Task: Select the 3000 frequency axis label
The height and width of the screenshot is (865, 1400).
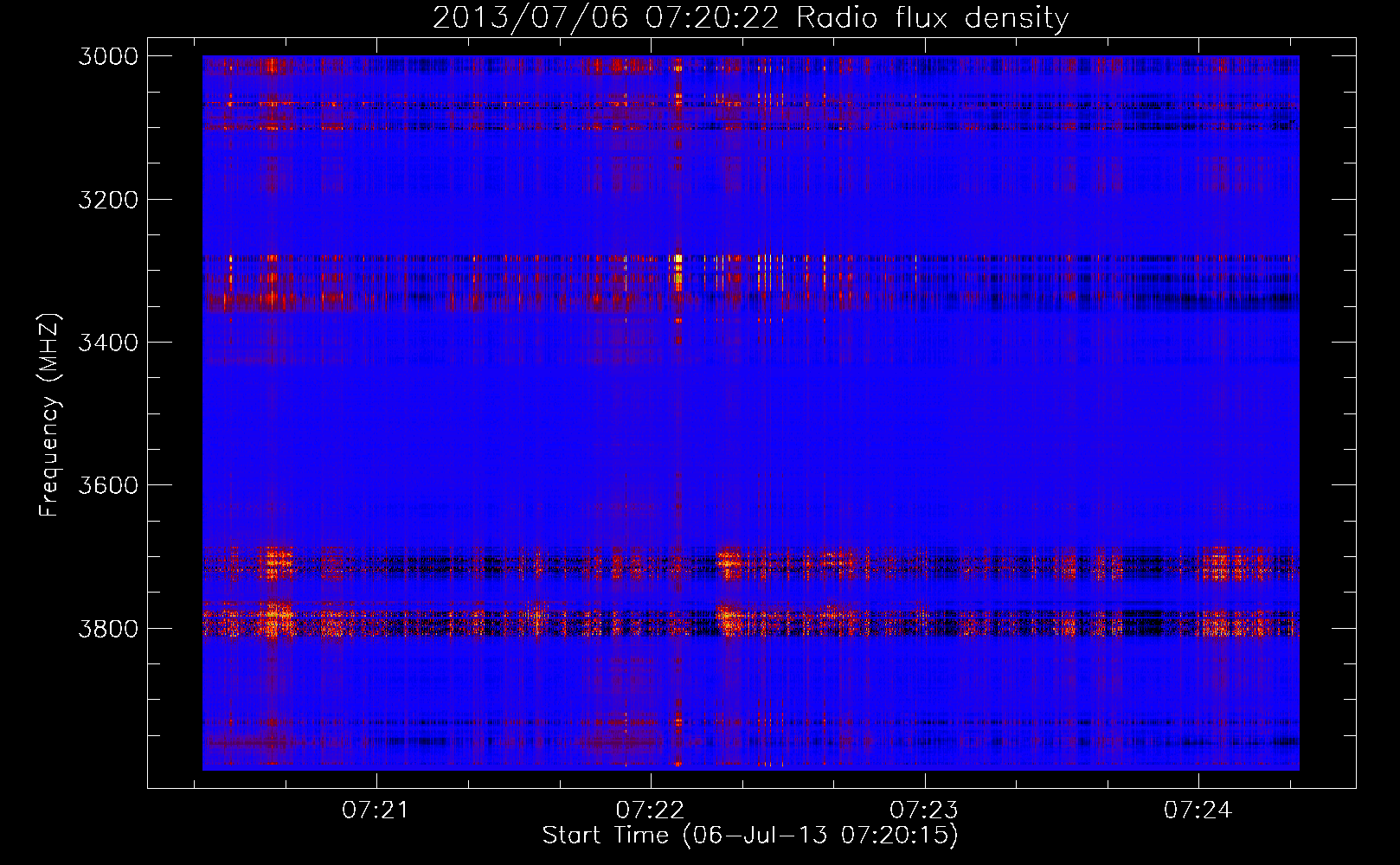Action: point(107,56)
